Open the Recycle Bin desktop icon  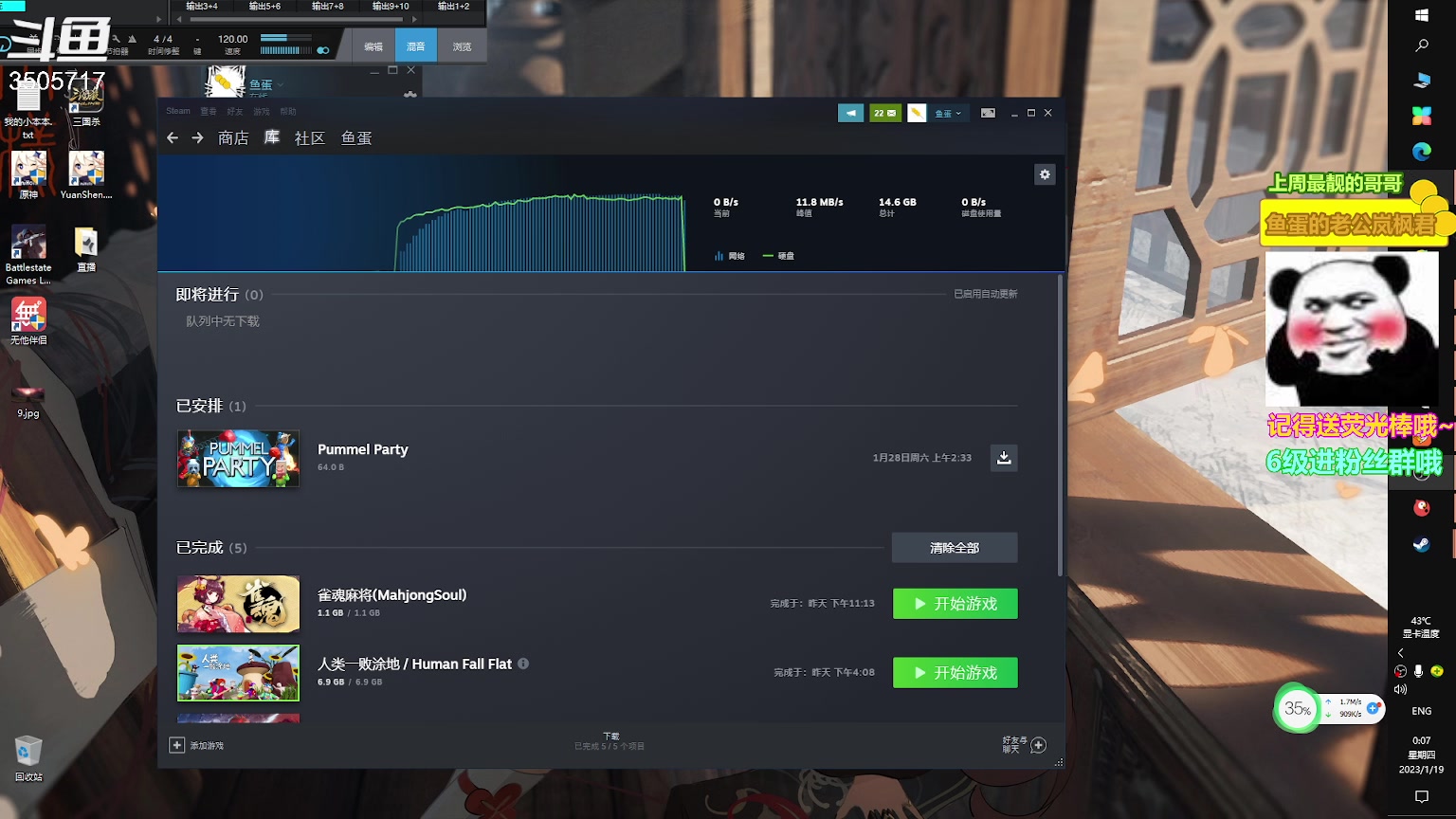click(x=28, y=757)
